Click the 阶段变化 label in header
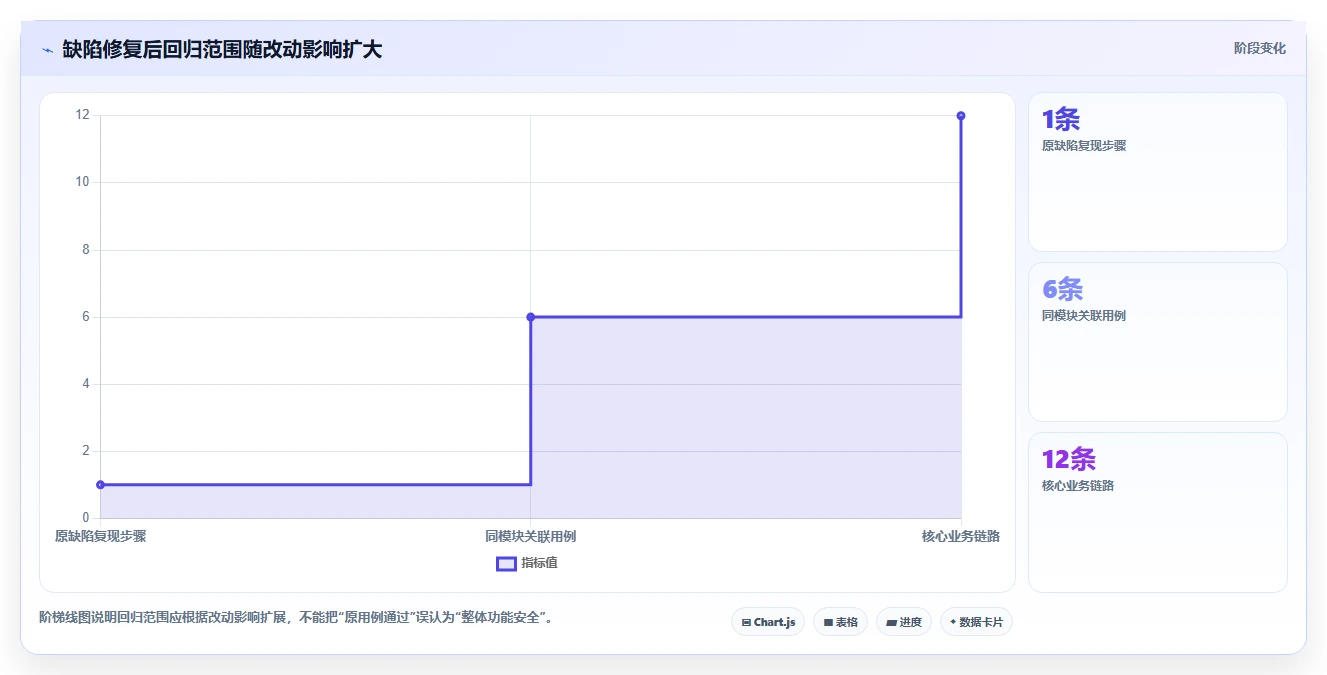 (x=1260, y=48)
